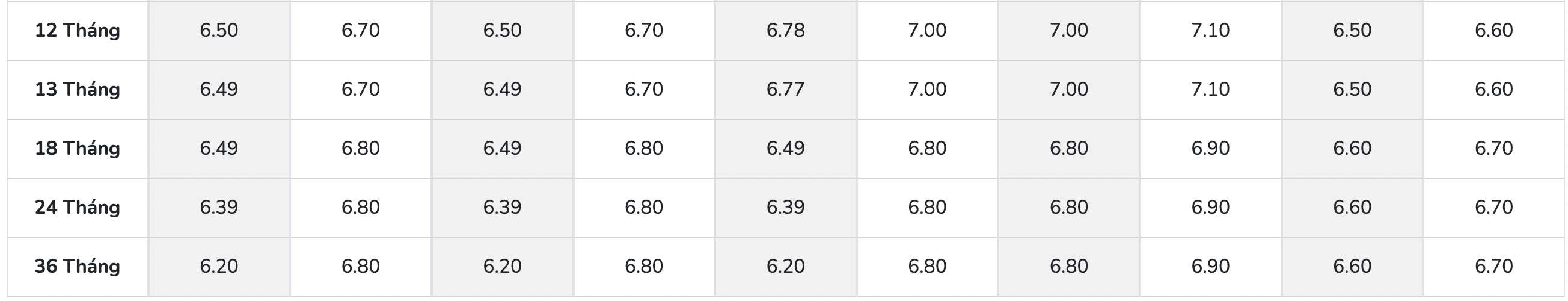
Task: Select the 13 Tháng row label
Action: tap(78, 89)
